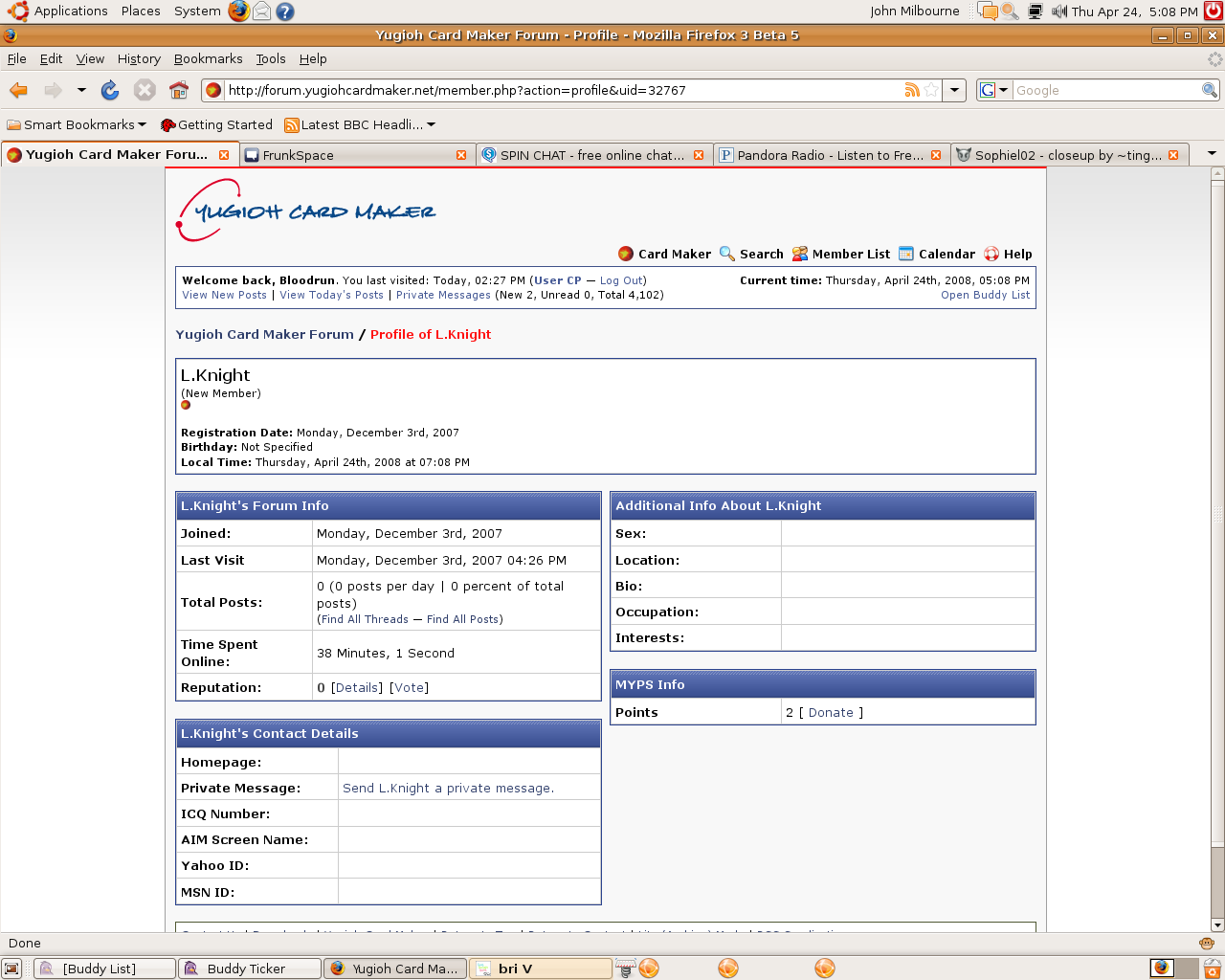Switch to the Pandora Radio tab
1225x980 pixels.
click(x=829, y=155)
